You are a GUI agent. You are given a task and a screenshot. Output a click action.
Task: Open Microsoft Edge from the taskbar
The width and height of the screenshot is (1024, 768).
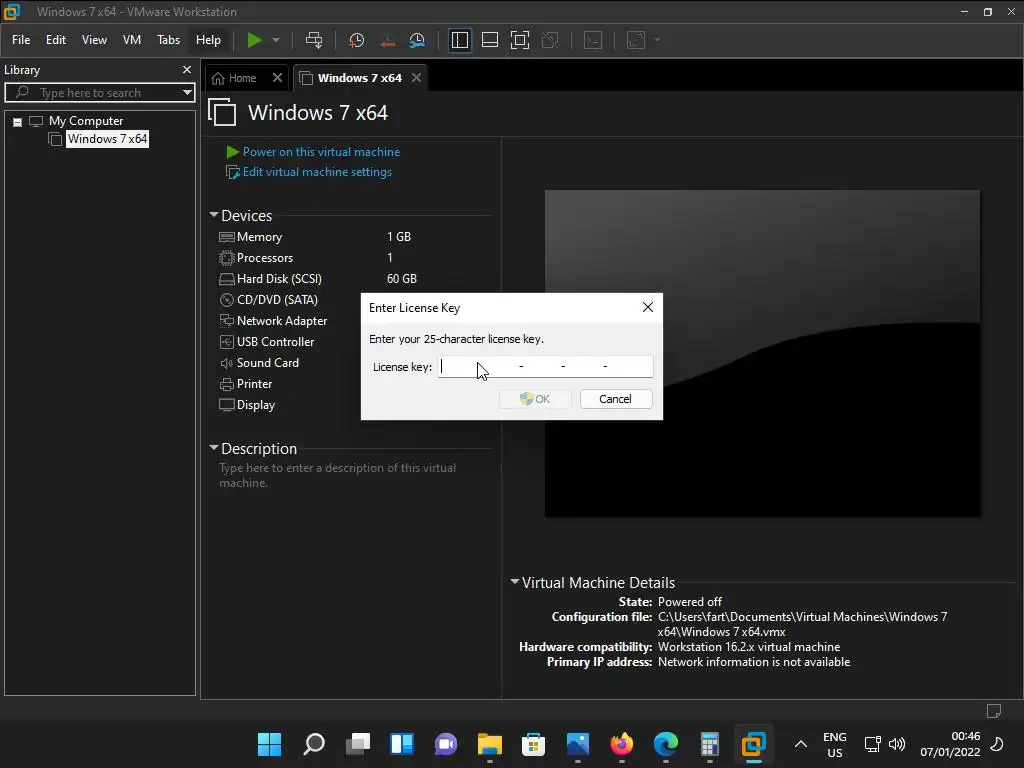(665, 743)
